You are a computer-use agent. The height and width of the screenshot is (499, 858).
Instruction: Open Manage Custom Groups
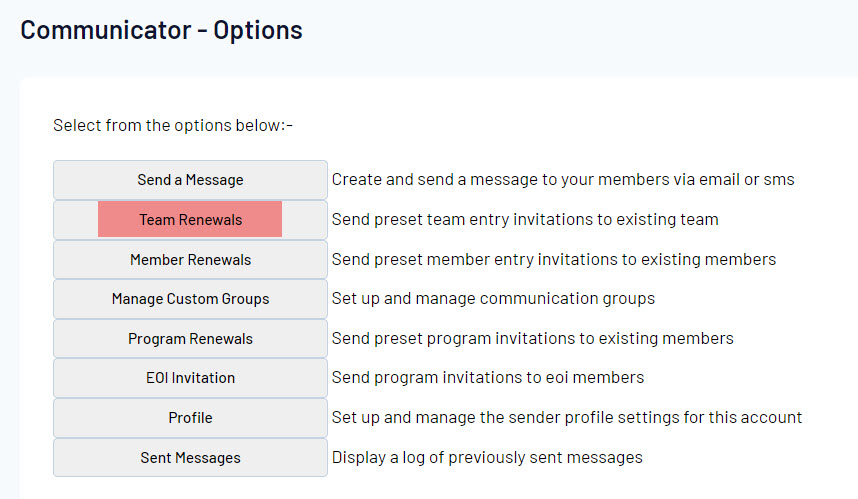coord(190,299)
